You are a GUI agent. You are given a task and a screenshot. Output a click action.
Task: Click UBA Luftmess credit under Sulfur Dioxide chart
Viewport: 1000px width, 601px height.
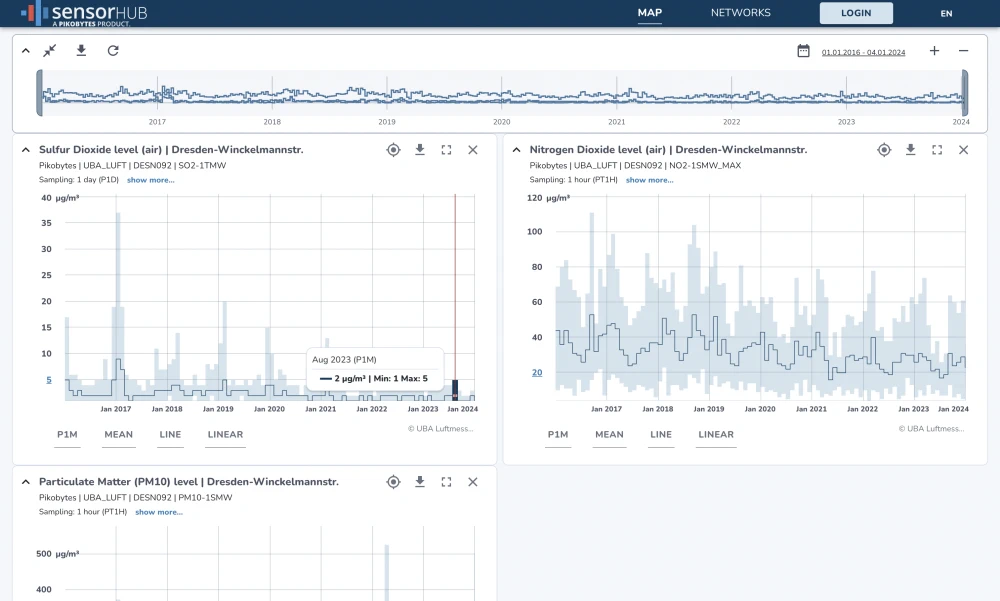pos(441,429)
